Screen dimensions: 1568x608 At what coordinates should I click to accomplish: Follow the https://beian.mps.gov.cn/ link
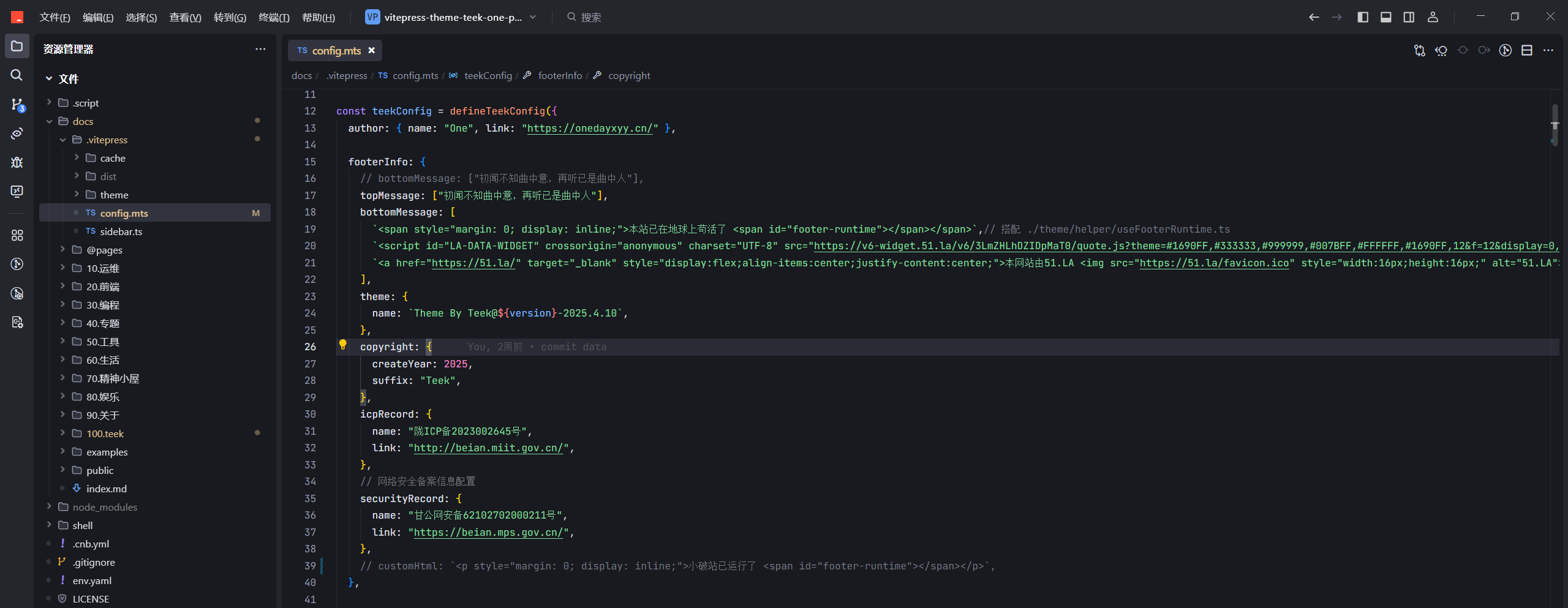click(488, 533)
